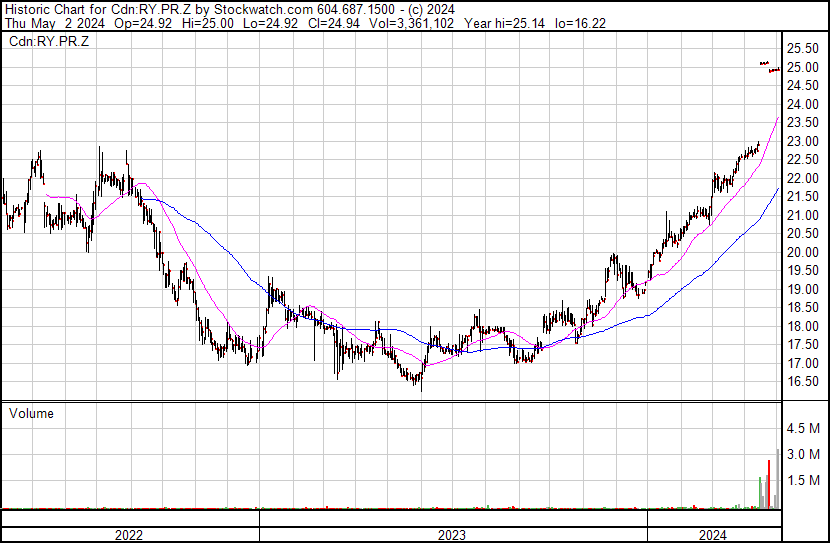830x543 pixels.
Task: Select the Thu May 2 2024 date text
Action: (50, 22)
